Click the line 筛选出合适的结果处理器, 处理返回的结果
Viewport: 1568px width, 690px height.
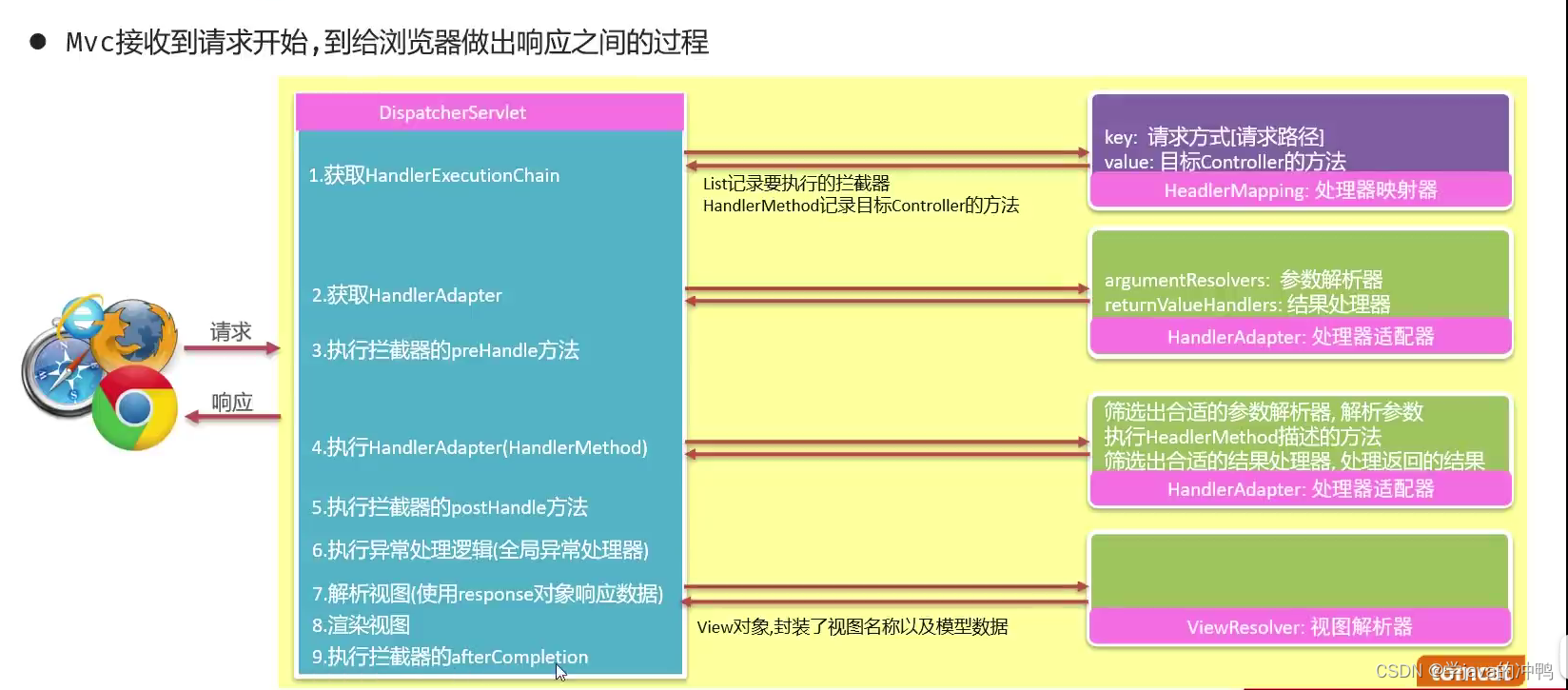[1294, 461]
